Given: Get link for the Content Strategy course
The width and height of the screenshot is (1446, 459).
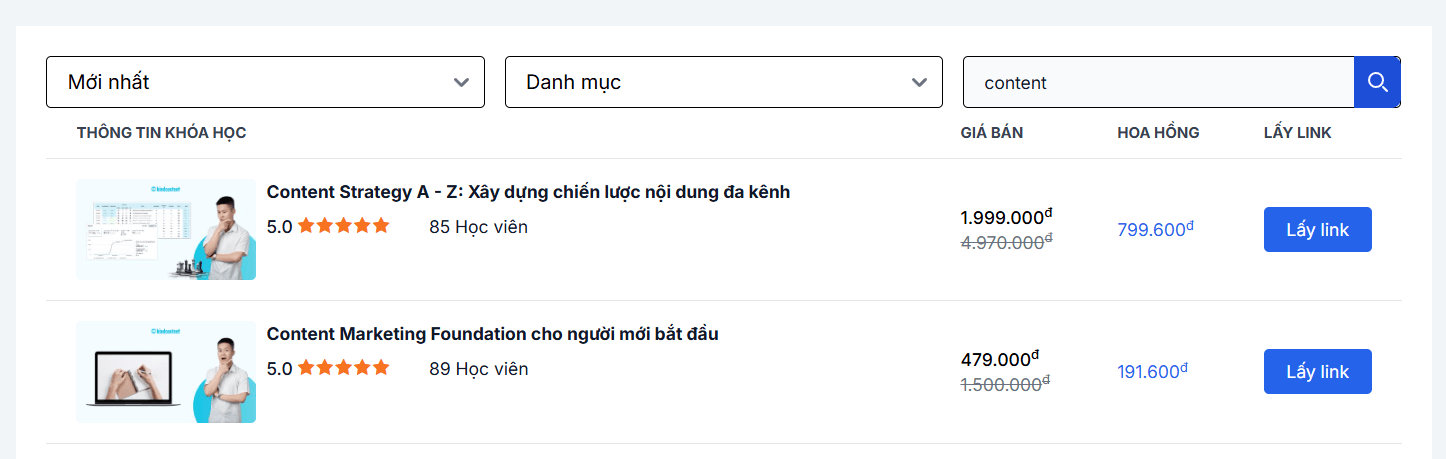Looking at the screenshot, I should coord(1317,230).
